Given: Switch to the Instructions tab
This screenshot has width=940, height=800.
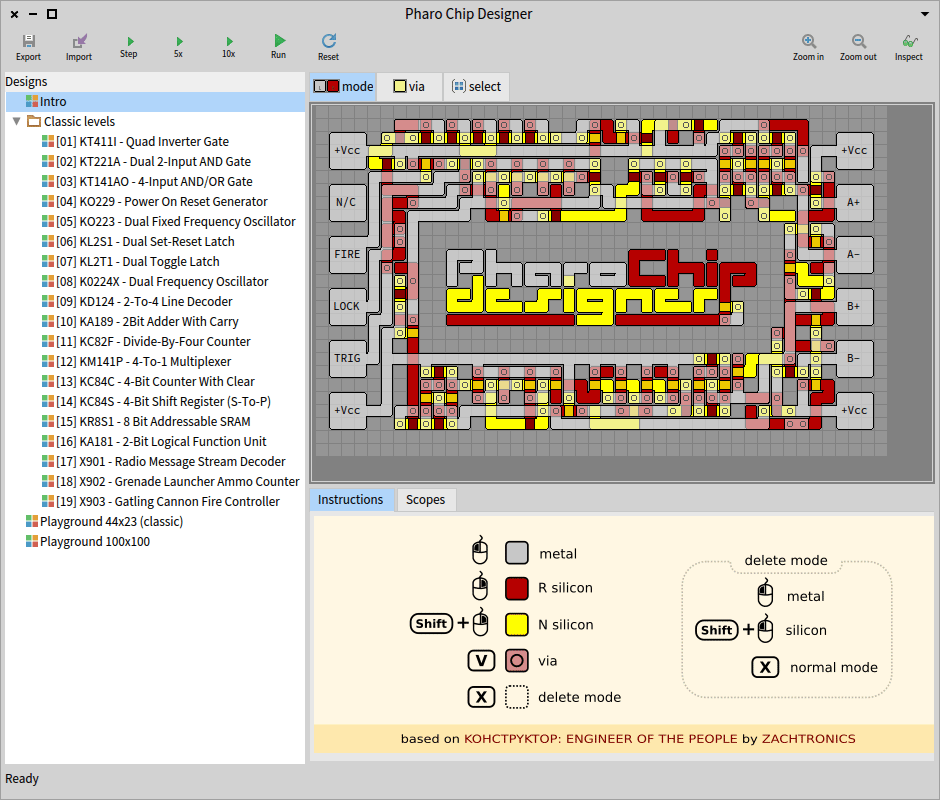Looking at the screenshot, I should (351, 500).
